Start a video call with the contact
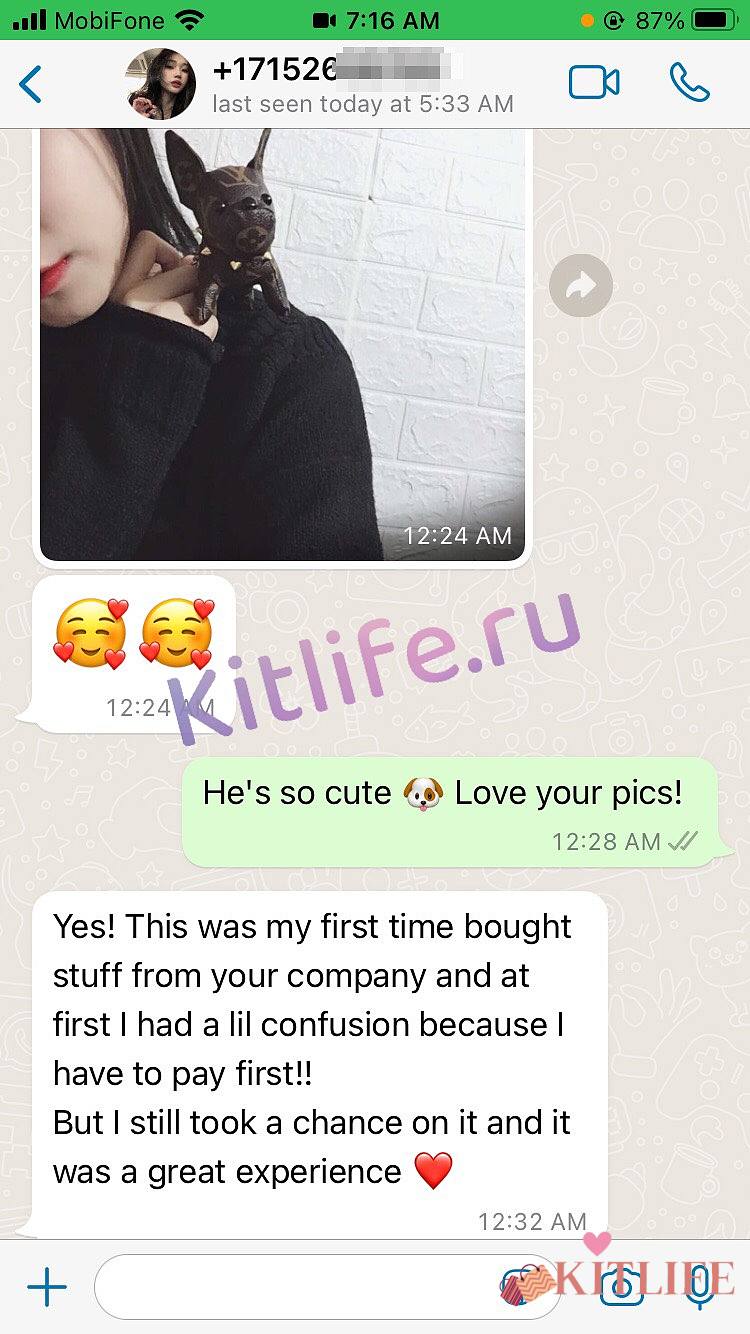The width and height of the screenshot is (750, 1334). (x=594, y=83)
